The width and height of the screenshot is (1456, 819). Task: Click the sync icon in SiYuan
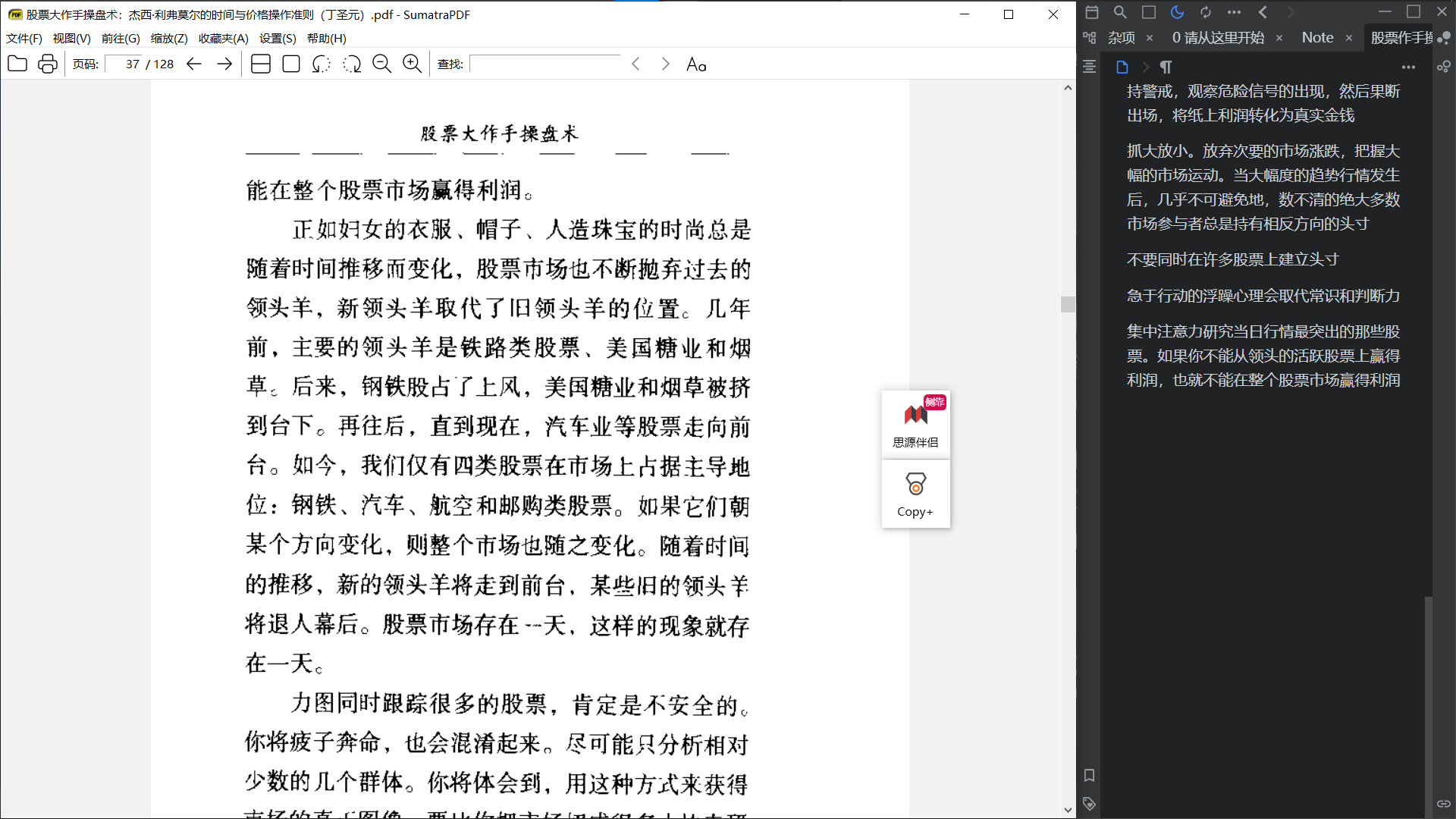coord(1205,12)
